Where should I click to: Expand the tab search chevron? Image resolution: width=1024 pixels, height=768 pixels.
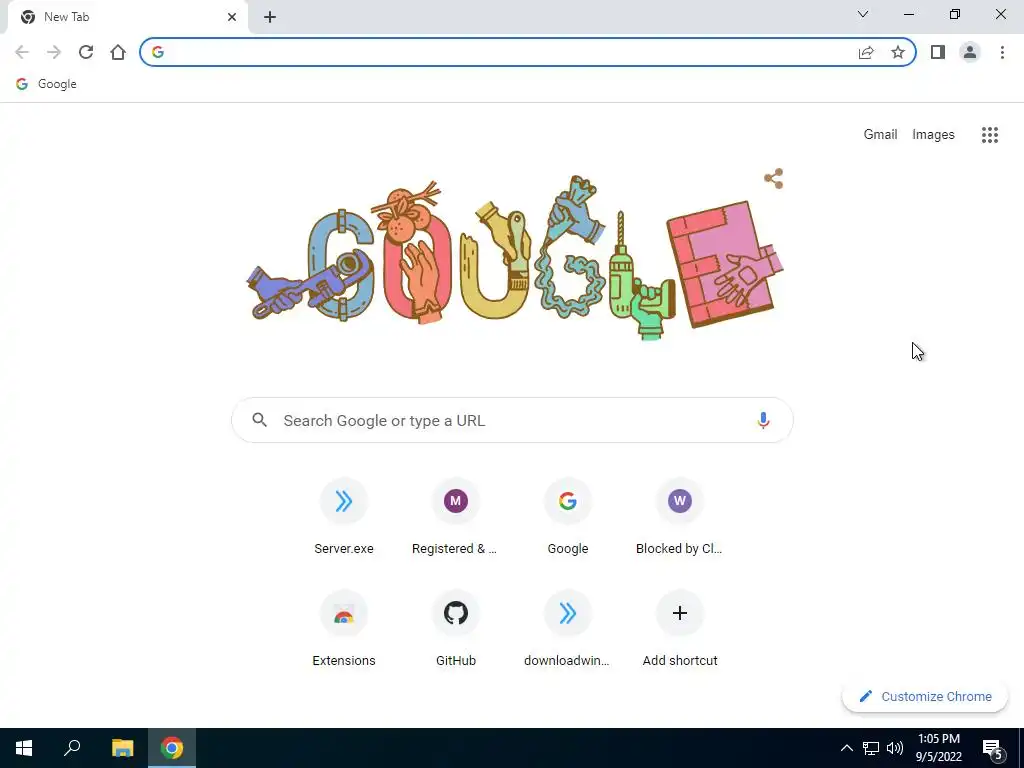(863, 14)
